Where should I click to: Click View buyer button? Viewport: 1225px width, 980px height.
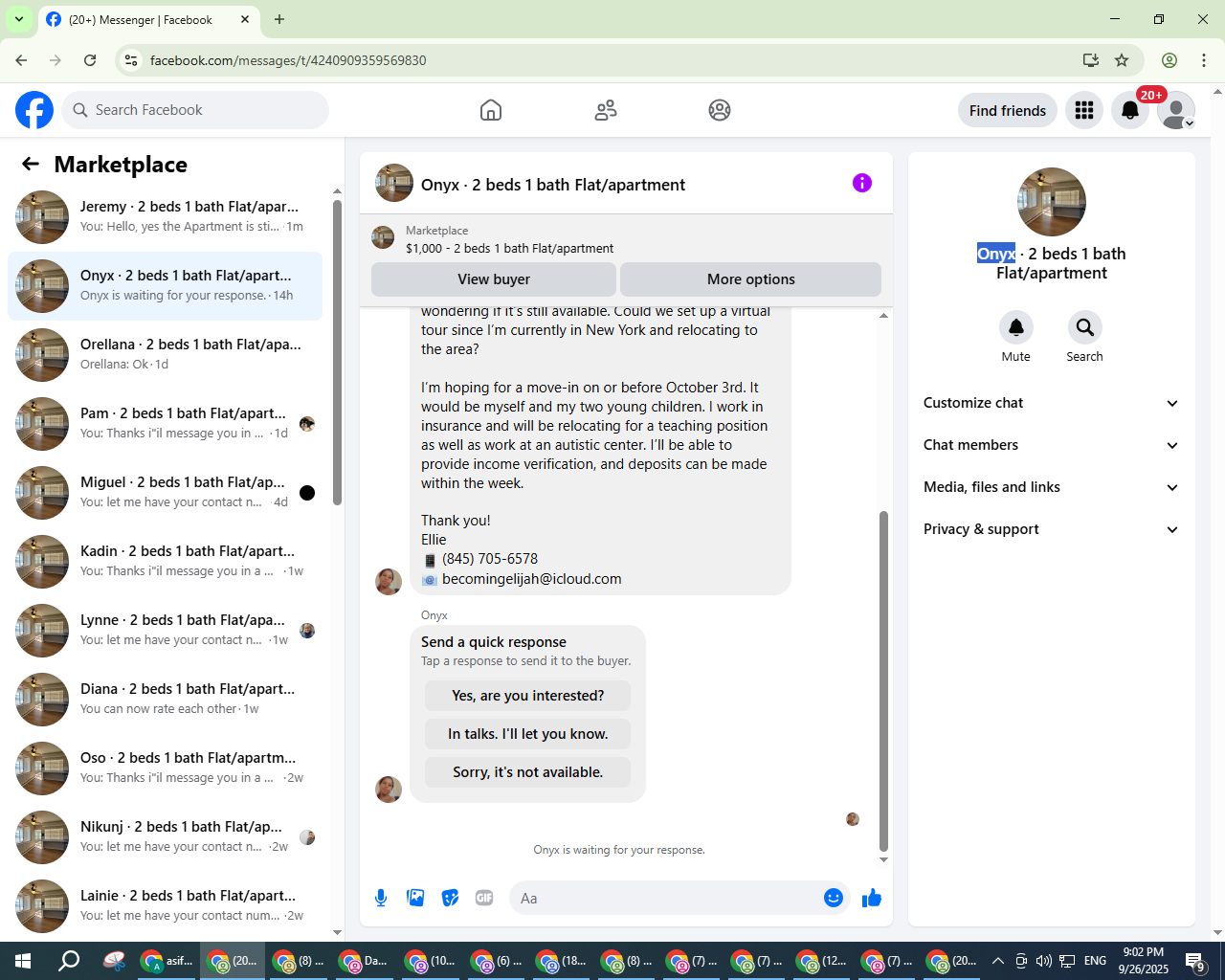coord(494,279)
